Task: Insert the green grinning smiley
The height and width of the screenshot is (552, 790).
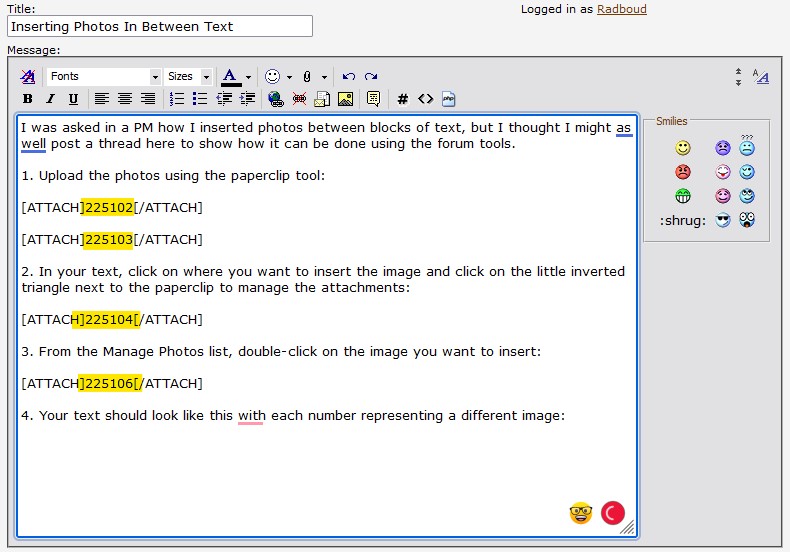Action: tap(683, 196)
